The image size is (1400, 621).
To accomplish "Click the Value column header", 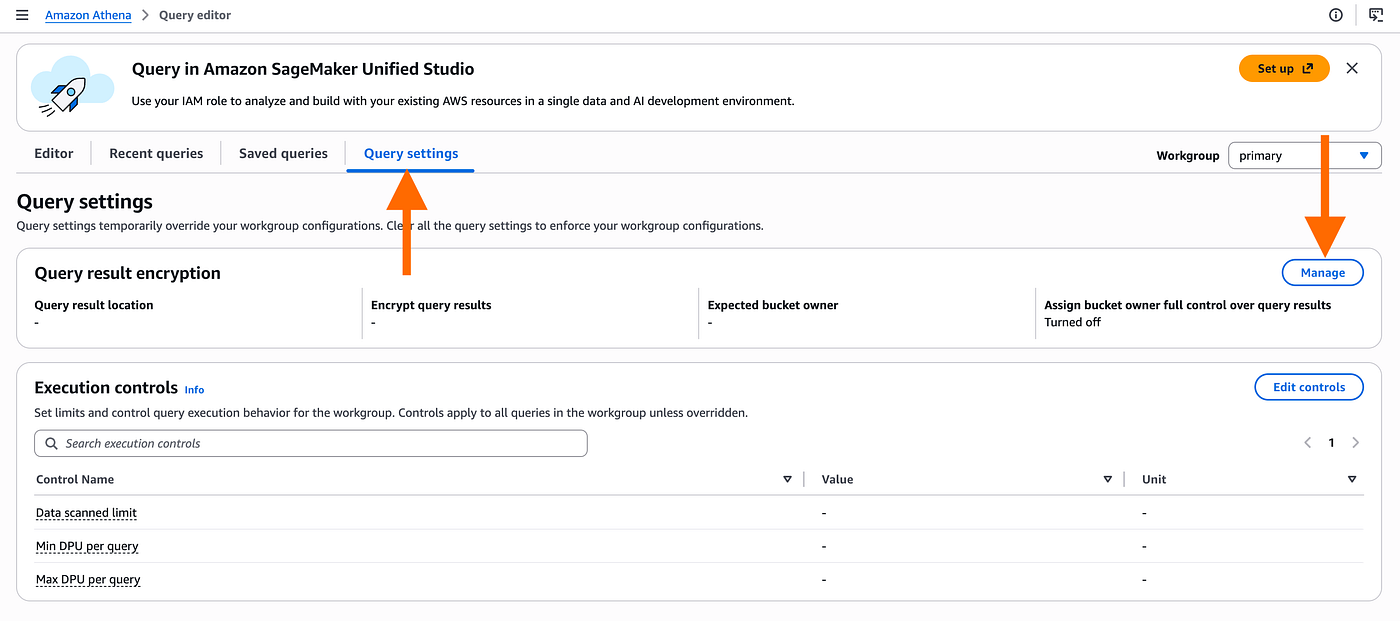I will point(837,479).
